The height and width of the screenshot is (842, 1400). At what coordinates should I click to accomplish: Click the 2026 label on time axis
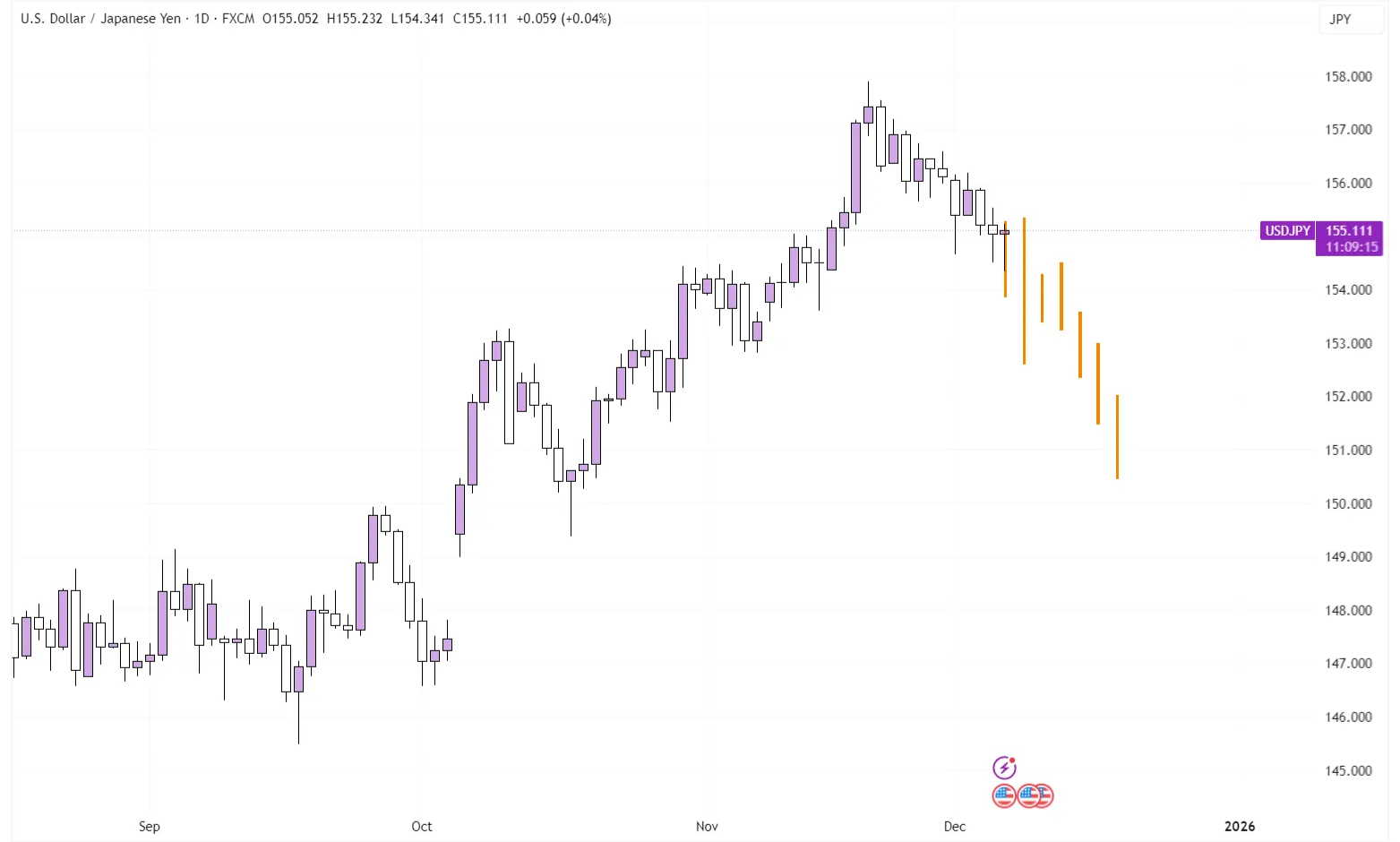click(1240, 827)
